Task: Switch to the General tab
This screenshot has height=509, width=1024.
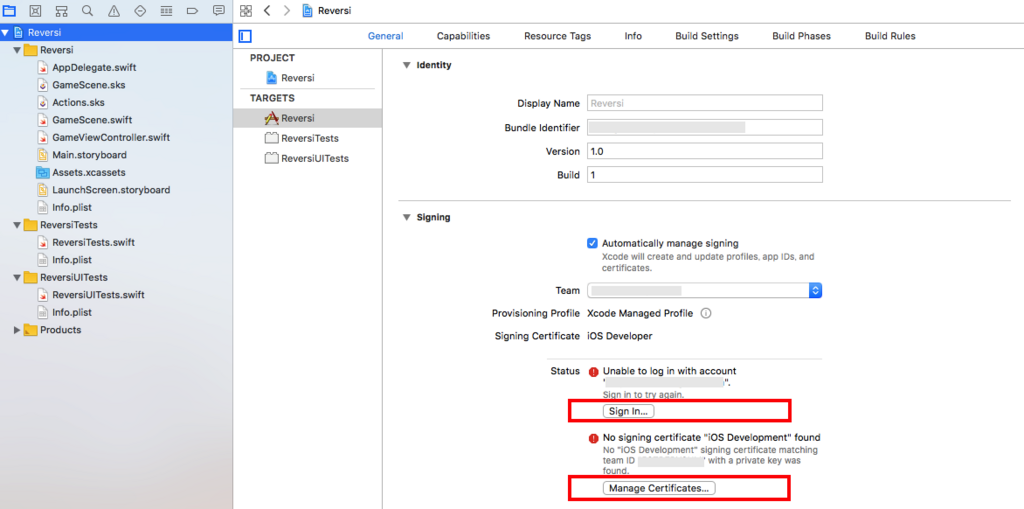Action: coord(385,36)
